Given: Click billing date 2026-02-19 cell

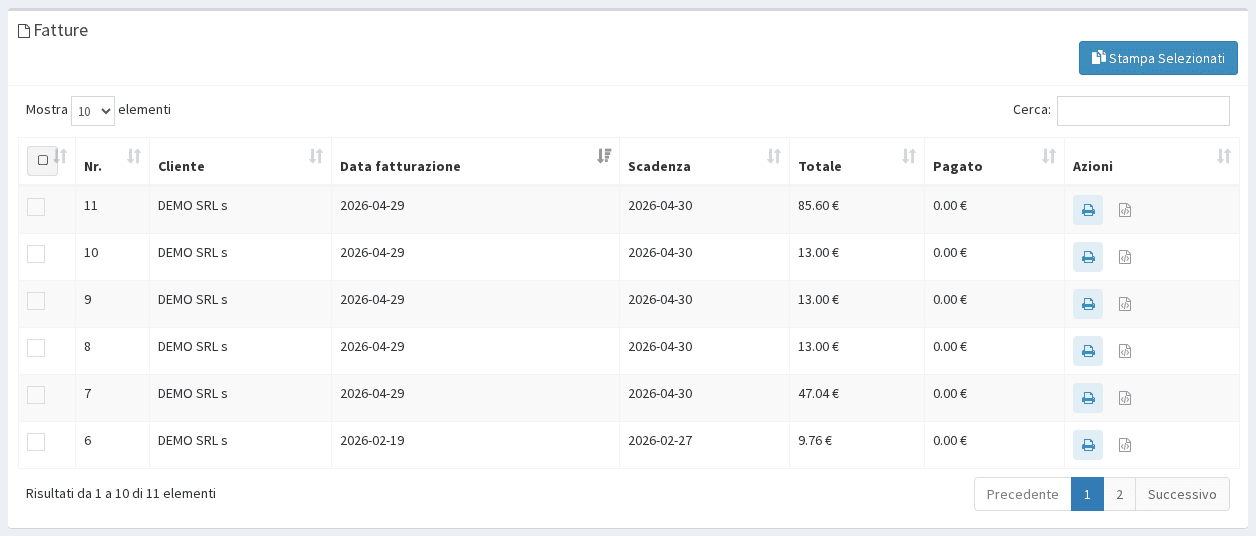Looking at the screenshot, I should pos(475,445).
